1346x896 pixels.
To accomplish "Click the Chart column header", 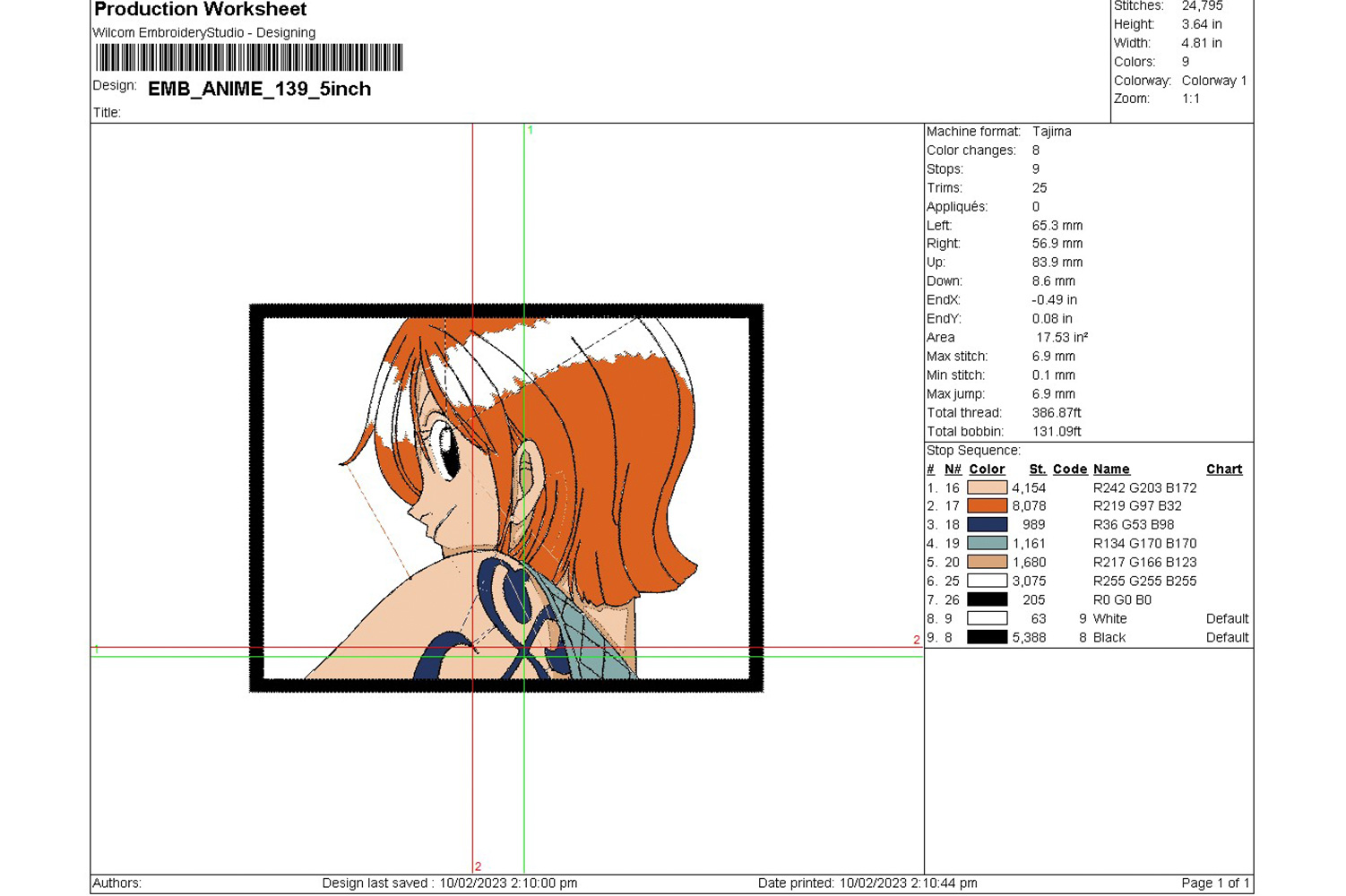I will [1224, 470].
